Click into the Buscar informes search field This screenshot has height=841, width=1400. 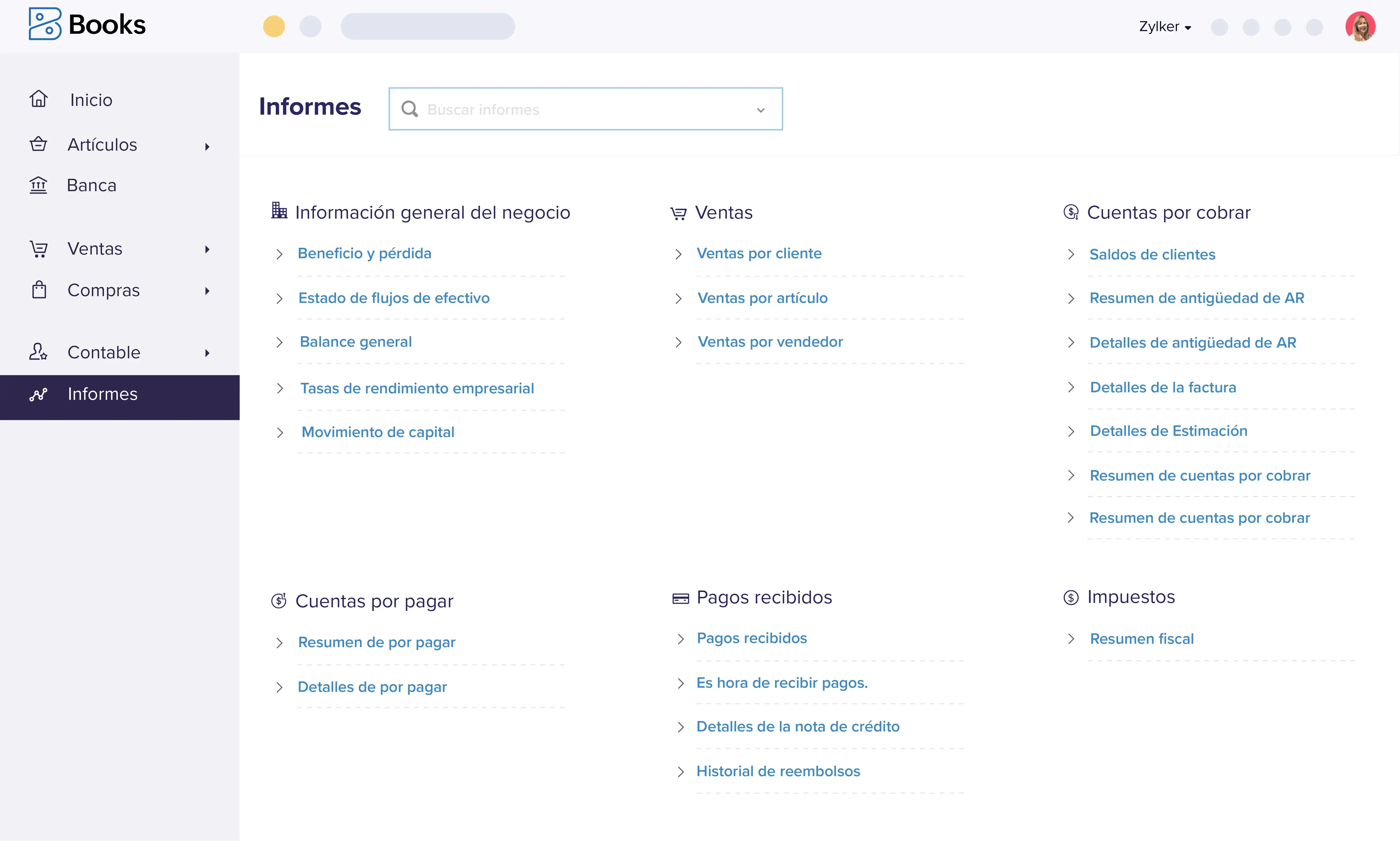coord(584,109)
